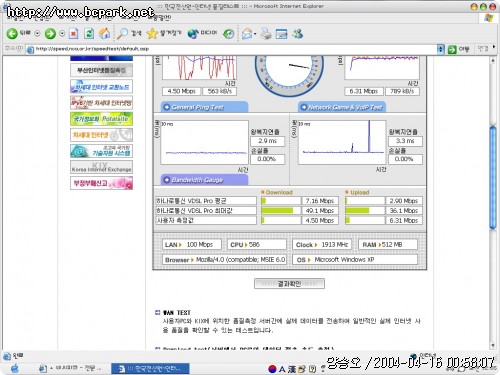This screenshot has height=375, width=500.
Task: Click the VDSL Pro average row label
Action: coord(206,201)
